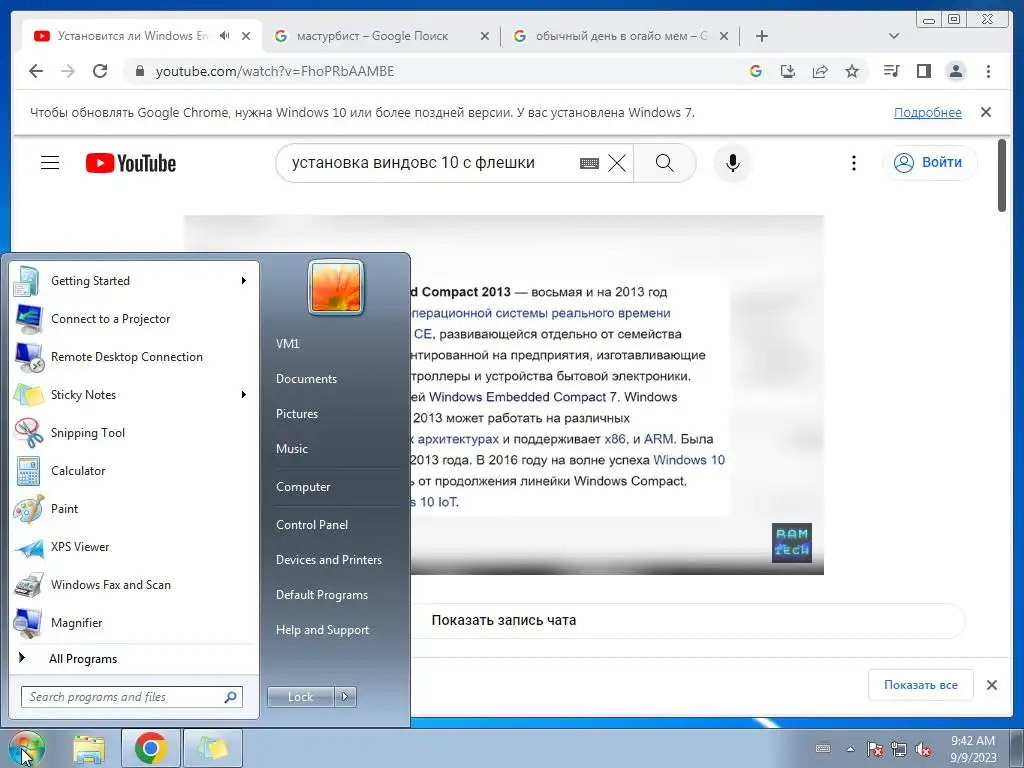Click the forward navigation arrow
Image resolution: width=1024 pixels, height=768 pixels.
pyautogui.click(x=68, y=71)
